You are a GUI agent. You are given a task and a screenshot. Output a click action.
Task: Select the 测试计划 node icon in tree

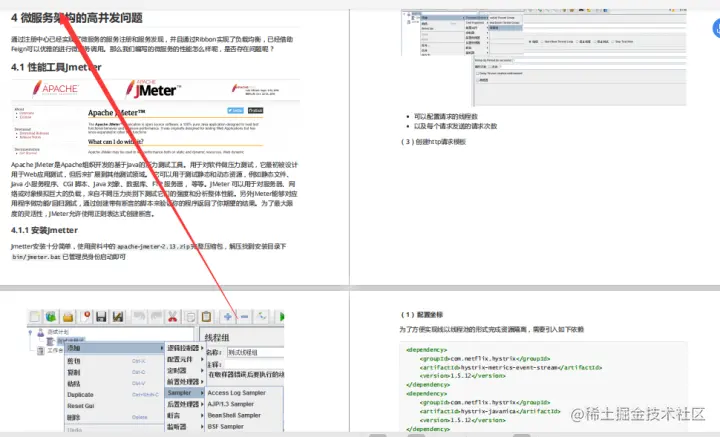40,332
